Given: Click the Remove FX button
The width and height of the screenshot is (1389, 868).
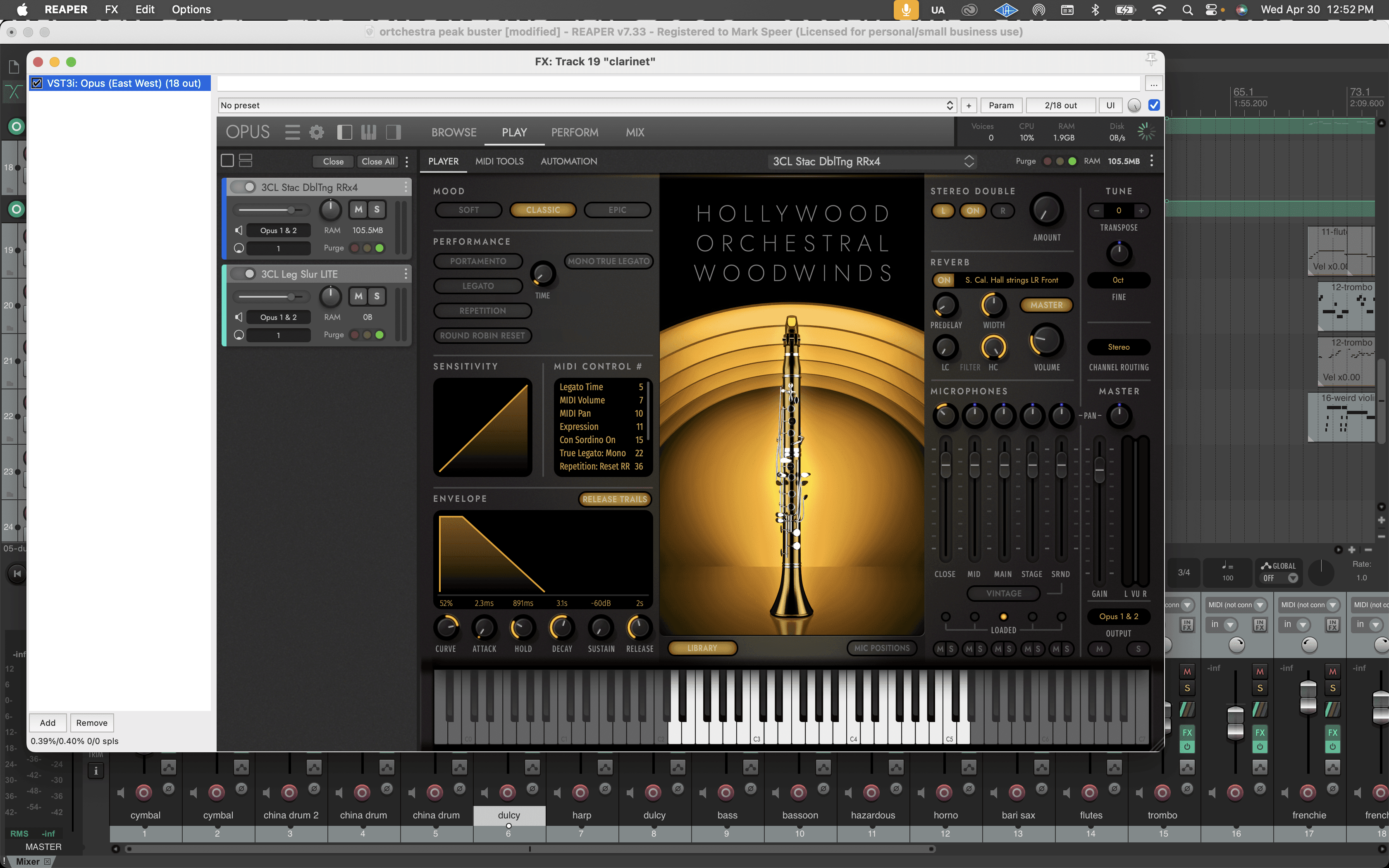Looking at the screenshot, I should [92, 723].
